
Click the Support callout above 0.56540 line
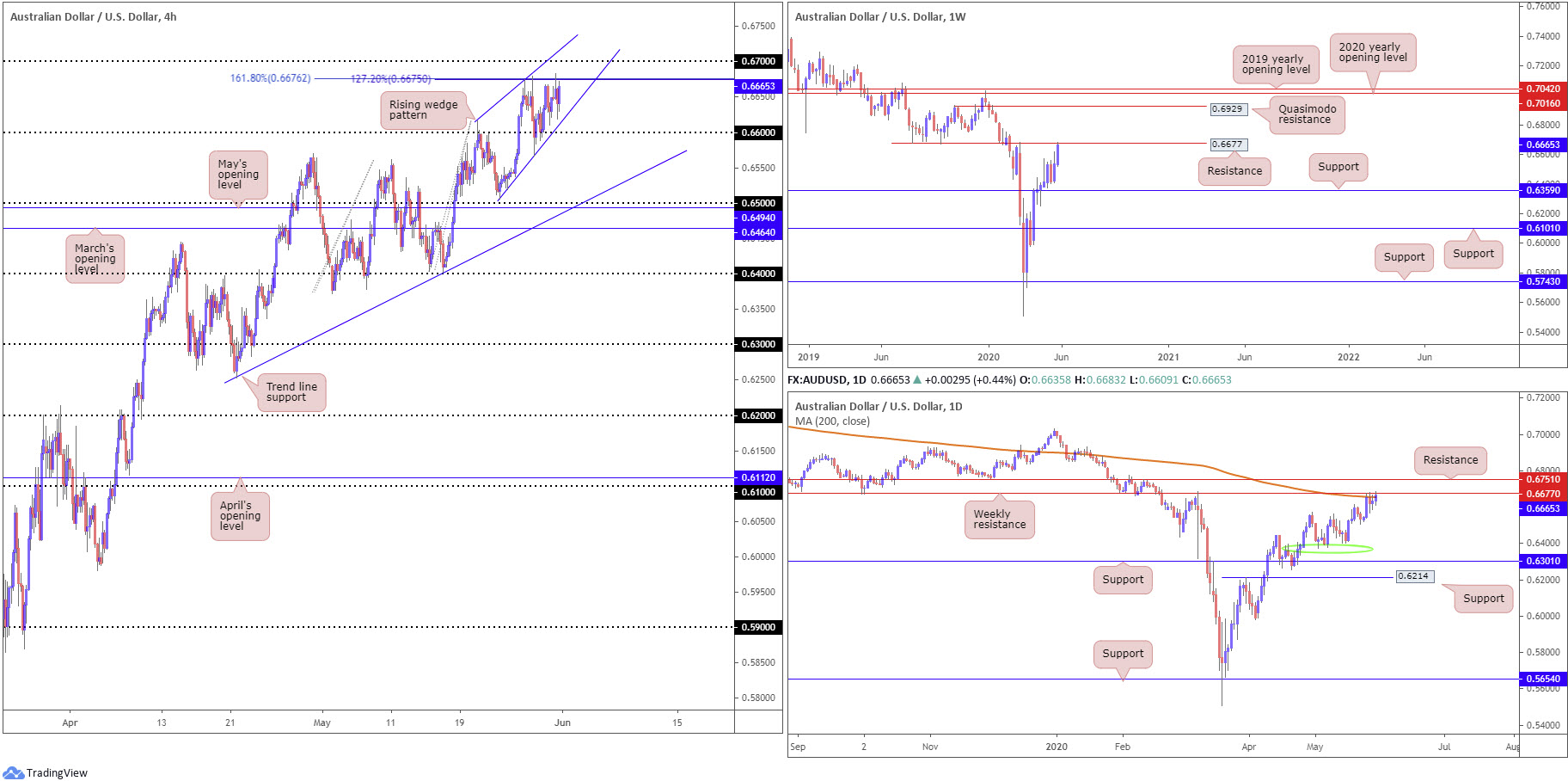pos(1123,654)
